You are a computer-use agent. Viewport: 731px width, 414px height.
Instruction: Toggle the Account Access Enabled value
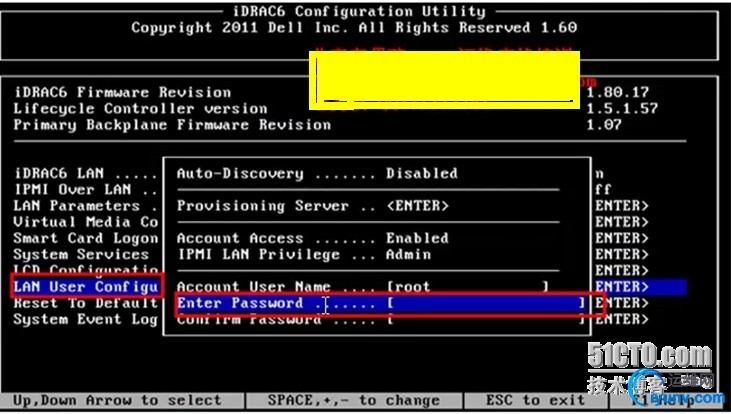pos(417,238)
